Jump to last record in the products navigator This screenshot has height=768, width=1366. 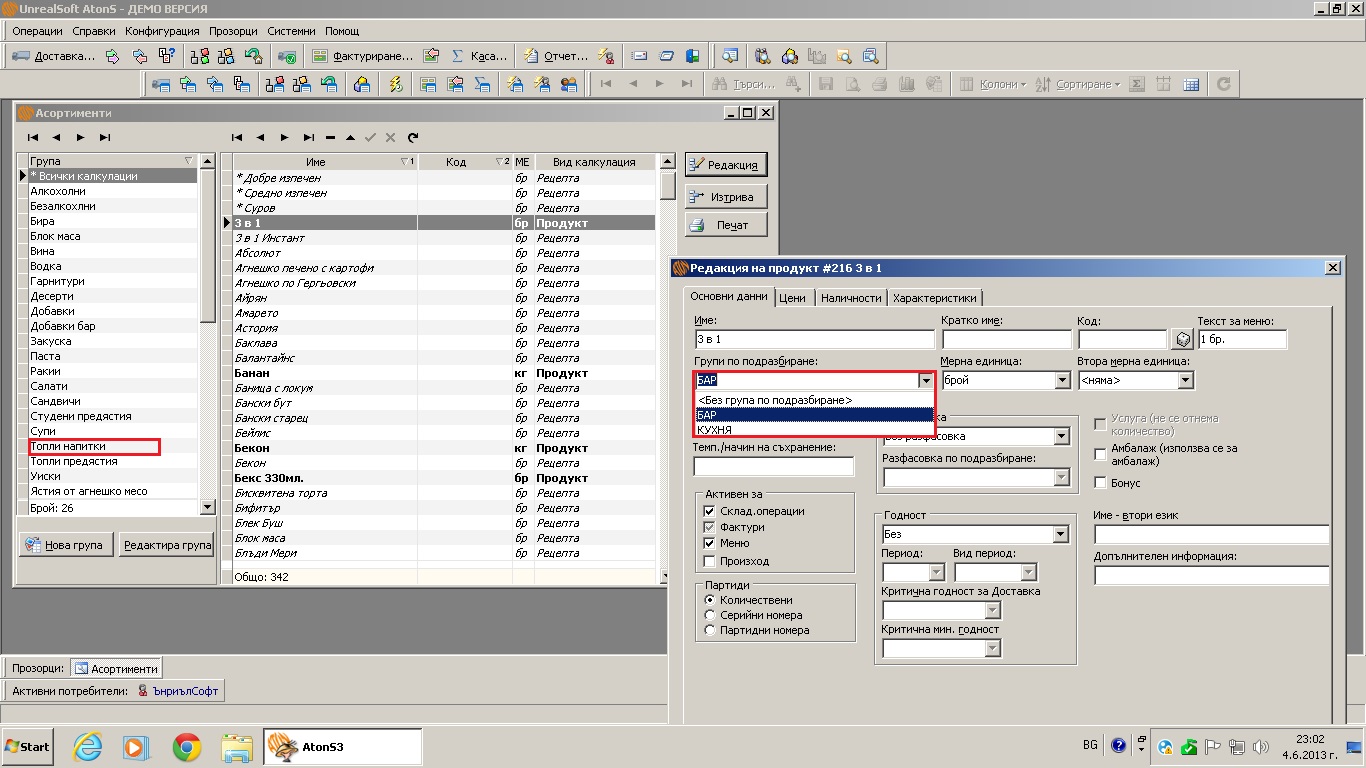click(309, 137)
